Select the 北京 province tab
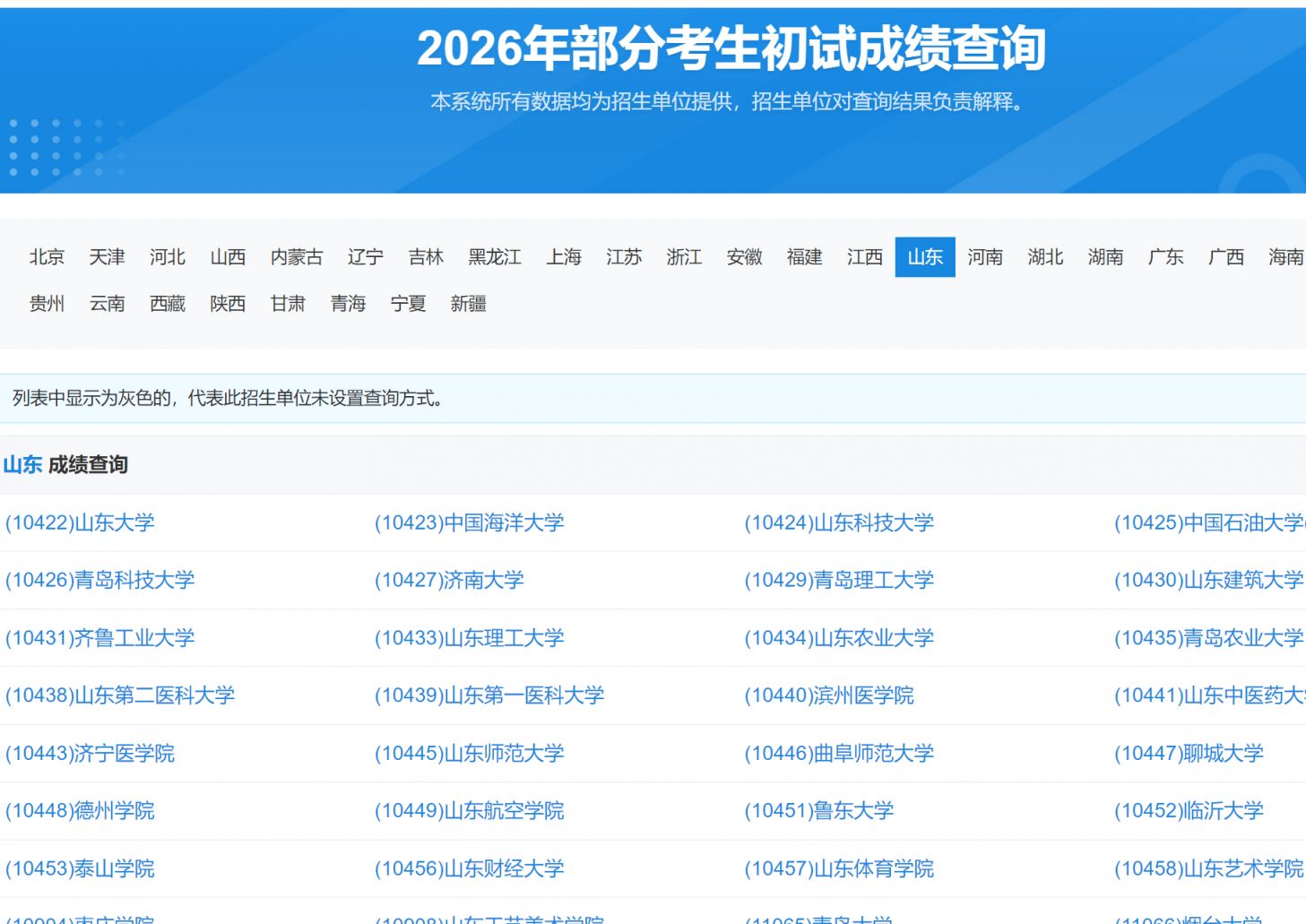Screen dimensions: 1306x924 click(47, 257)
